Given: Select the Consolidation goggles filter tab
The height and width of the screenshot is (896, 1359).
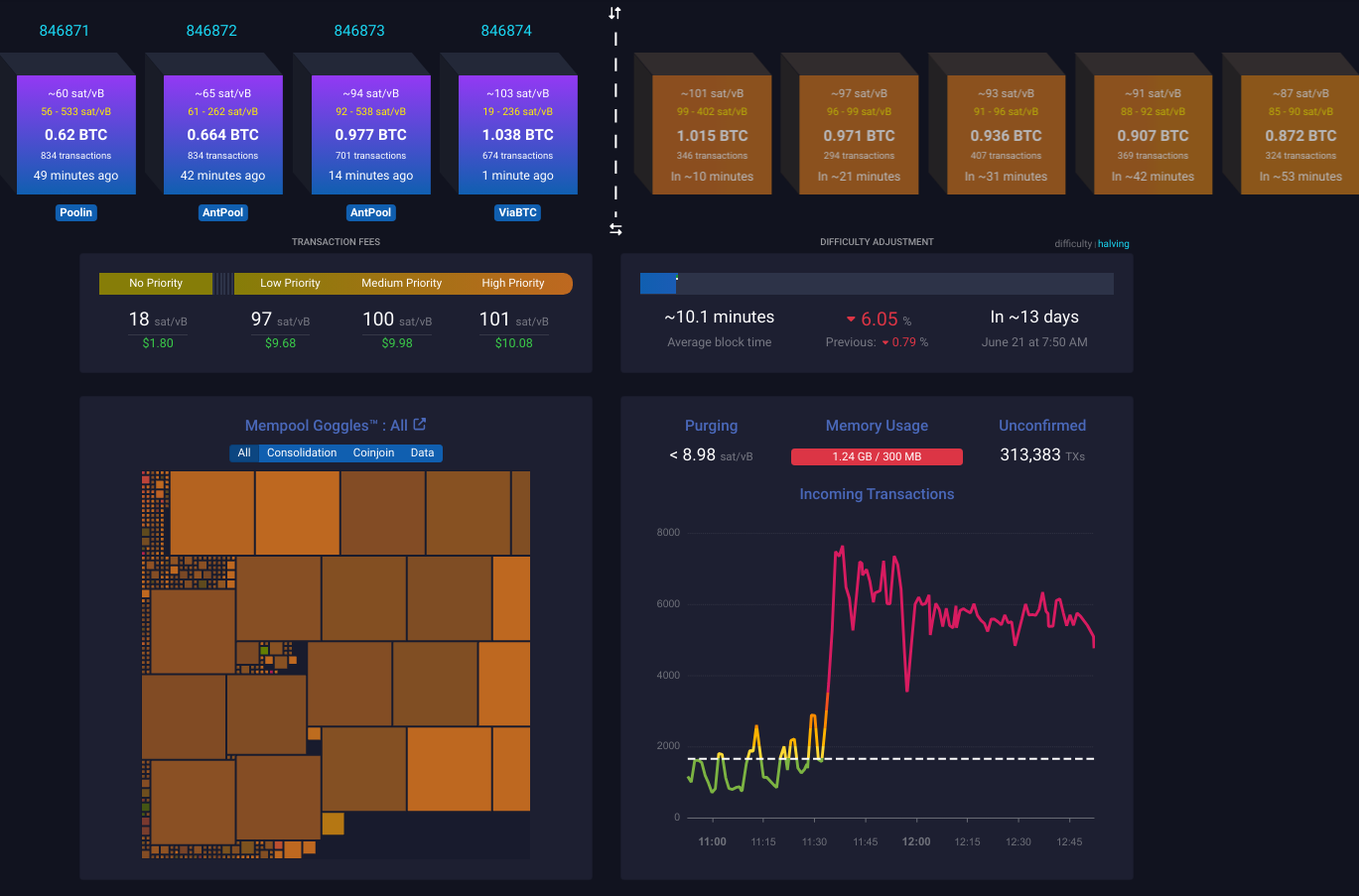Looking at the screenshot, I should (x=302, y=452).
